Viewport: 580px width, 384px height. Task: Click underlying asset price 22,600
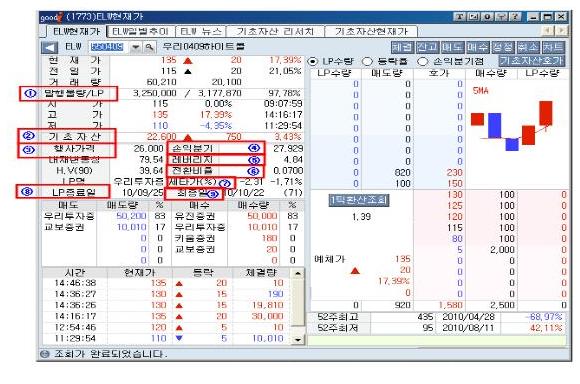162,137
